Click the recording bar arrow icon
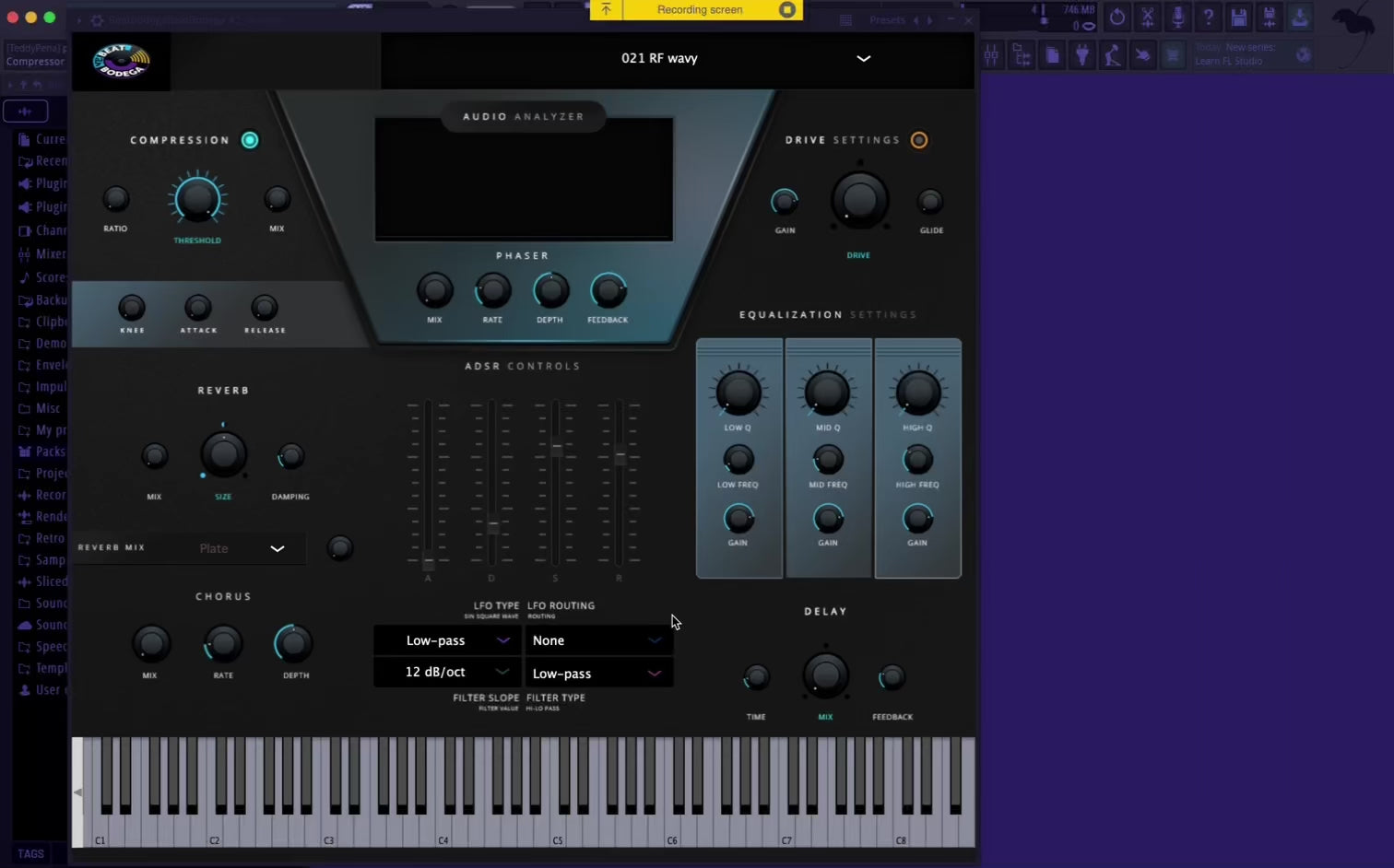 pos(606,9)
